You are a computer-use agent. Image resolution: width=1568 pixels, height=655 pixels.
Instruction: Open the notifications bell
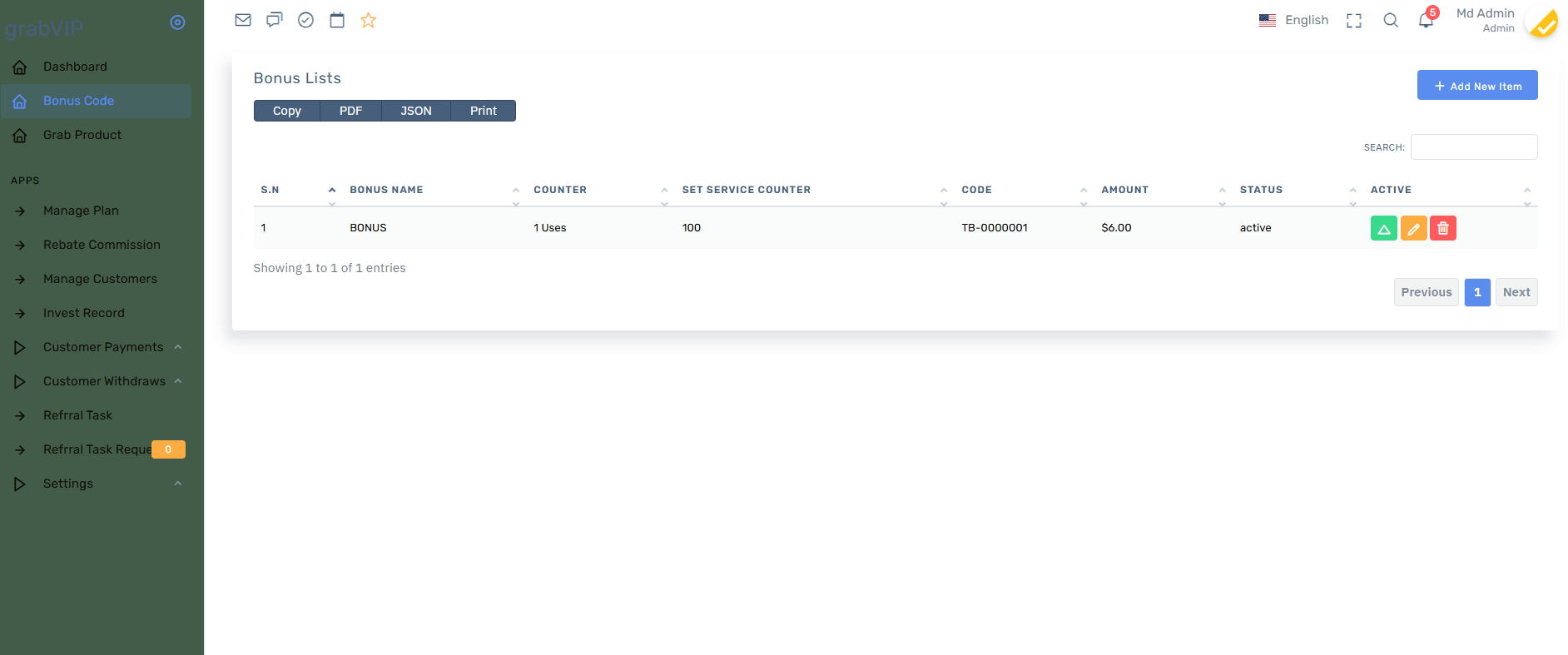pos(1426,21)
